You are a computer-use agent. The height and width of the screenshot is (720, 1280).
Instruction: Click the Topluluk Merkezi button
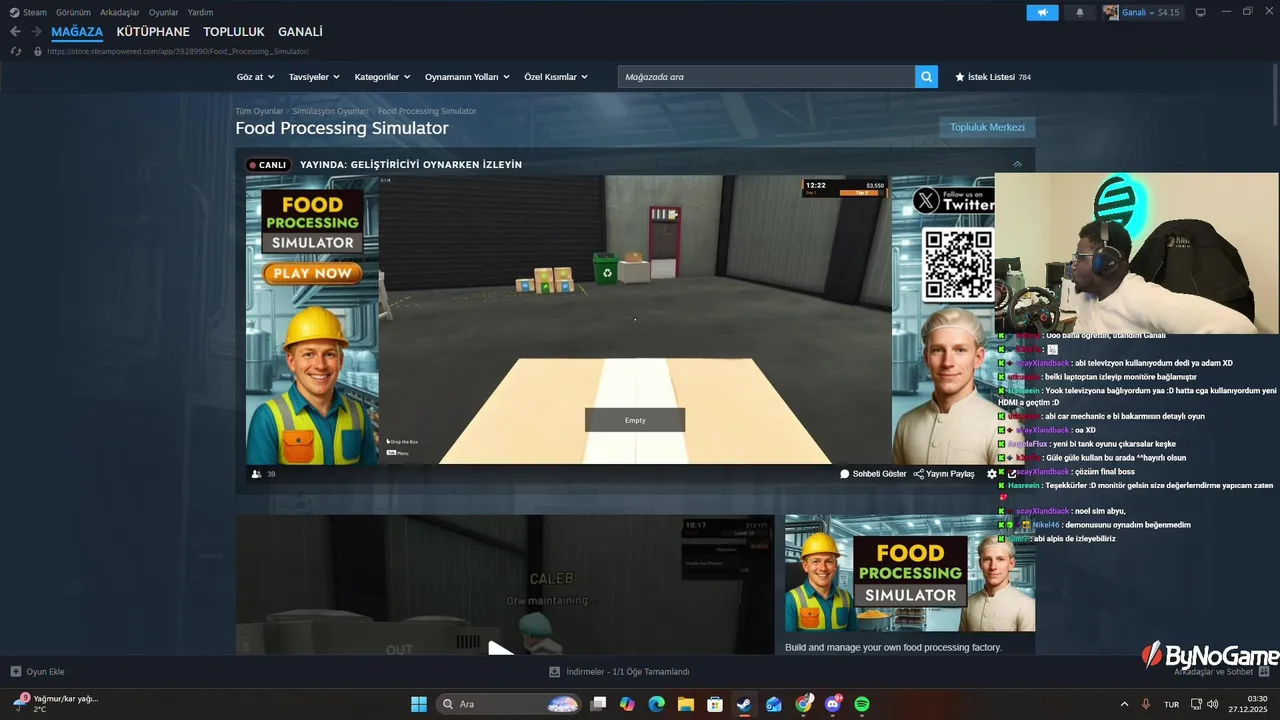tap(987, 127)
